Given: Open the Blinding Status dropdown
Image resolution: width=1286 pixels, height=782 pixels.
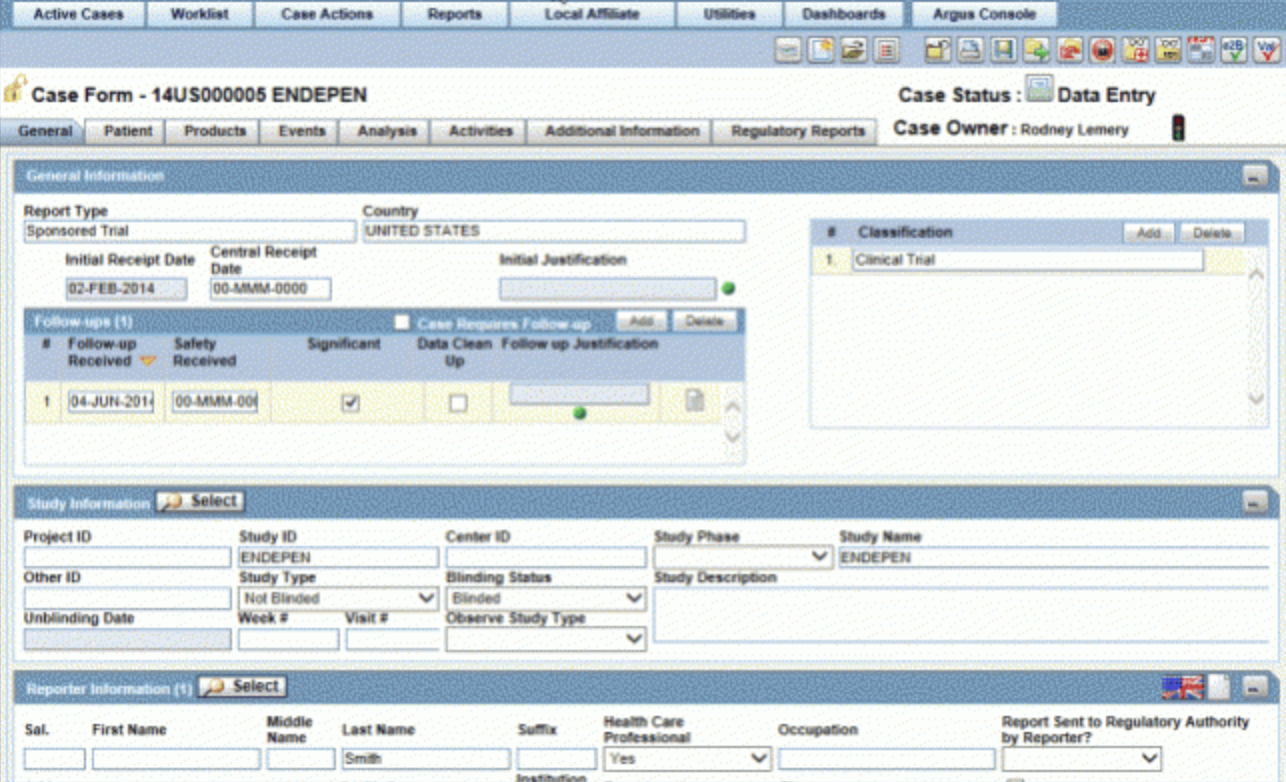Looking at the screenshot, I should [x=634, y=598].
